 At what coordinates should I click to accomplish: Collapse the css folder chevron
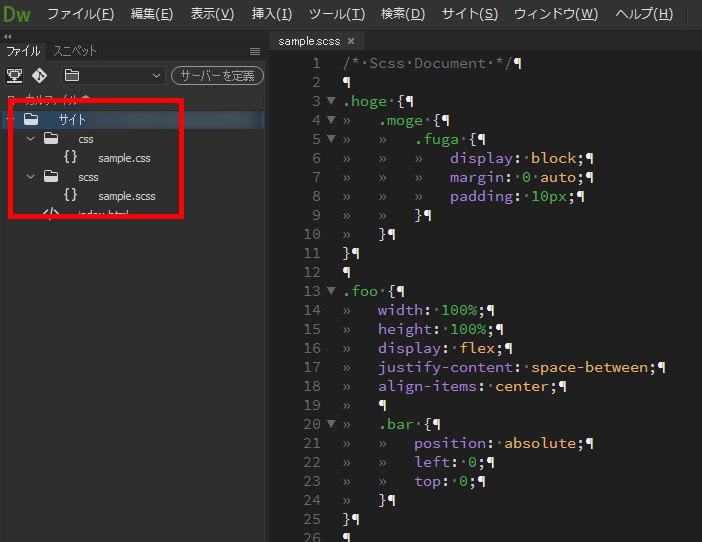[x=30, y=139]
